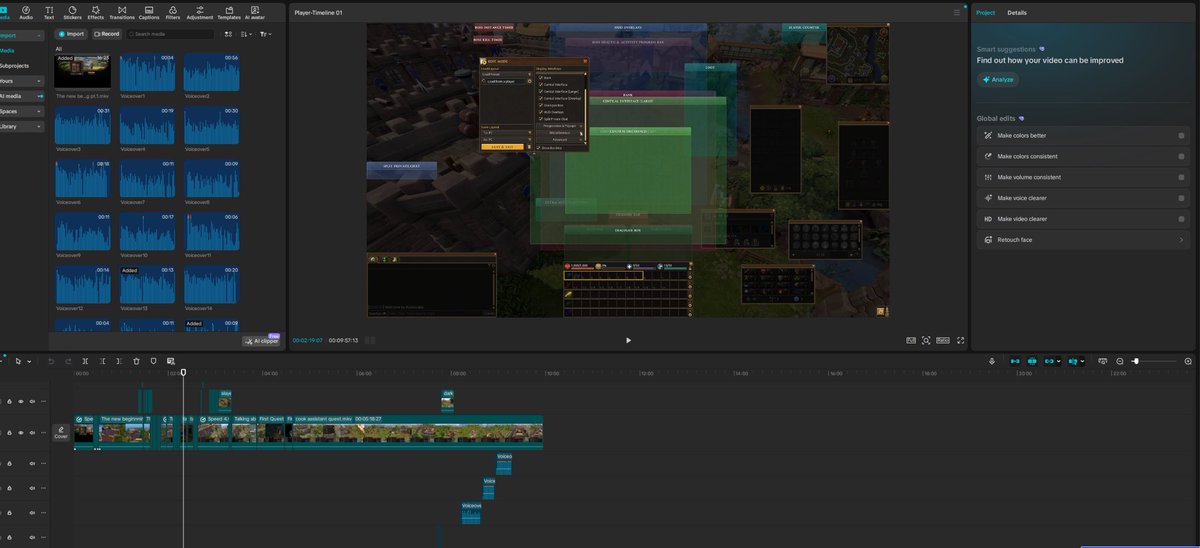Switch to the Details tab

(x=1017, y=13)
